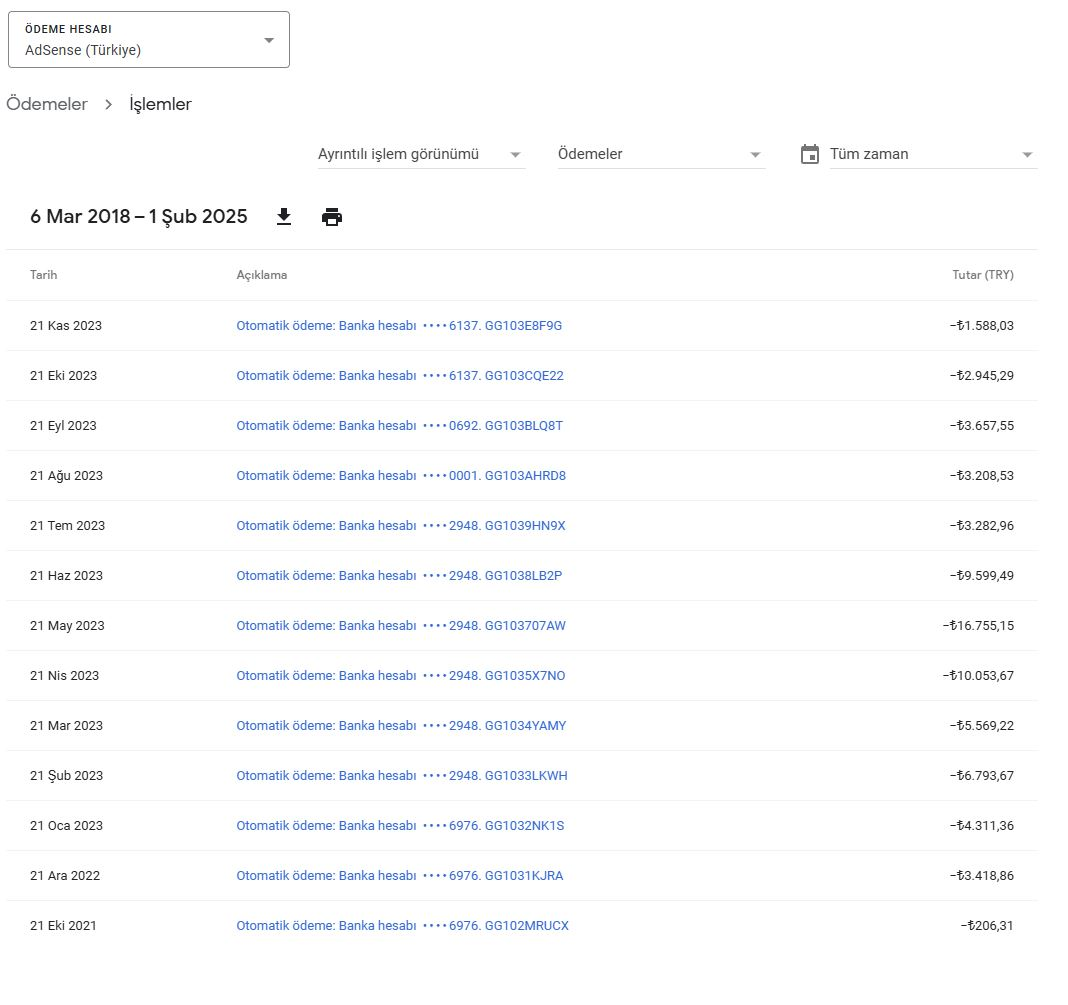Select date cell 21 Eki 2021

tap(63, 926)
